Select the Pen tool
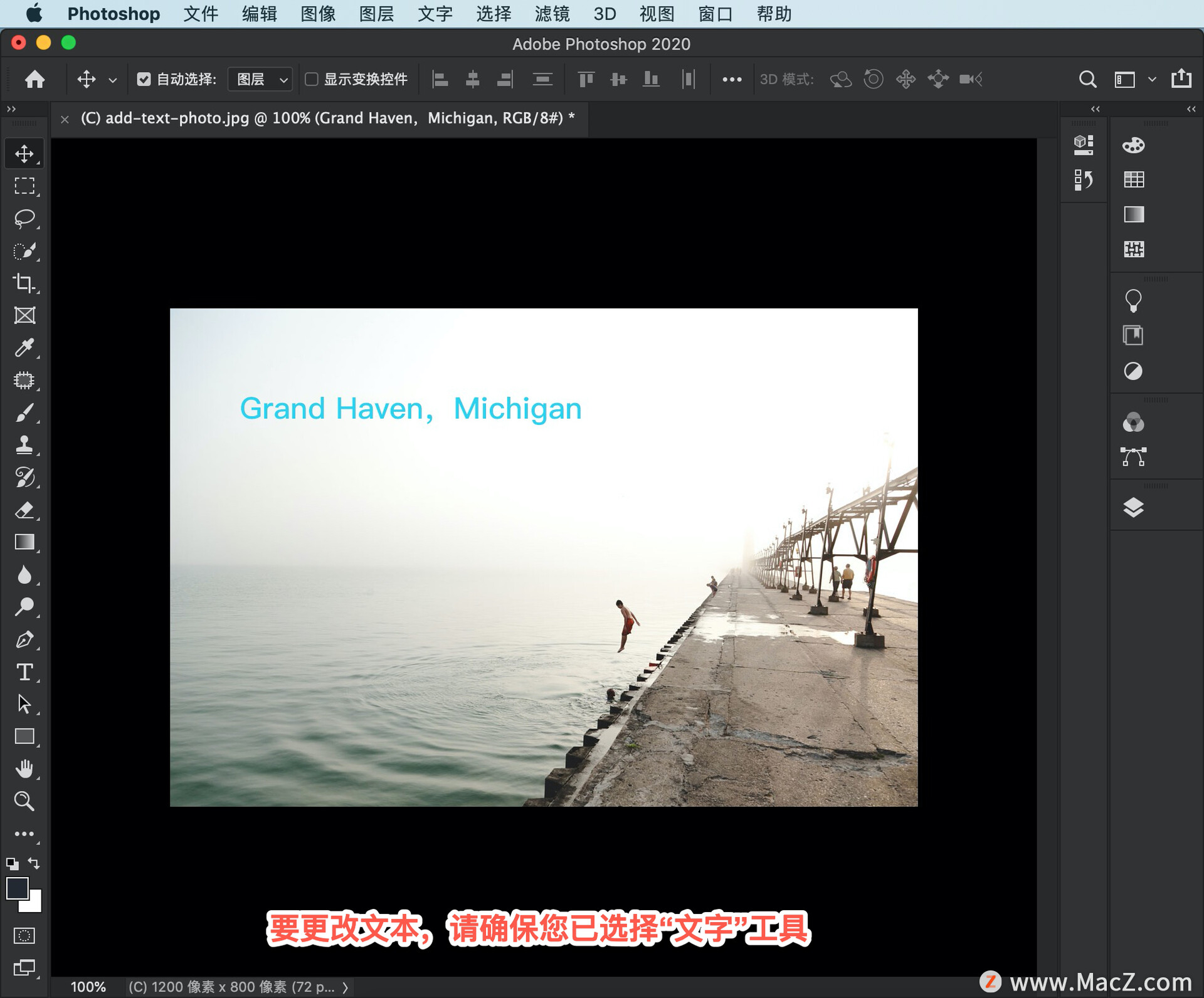 pos(24,639)
